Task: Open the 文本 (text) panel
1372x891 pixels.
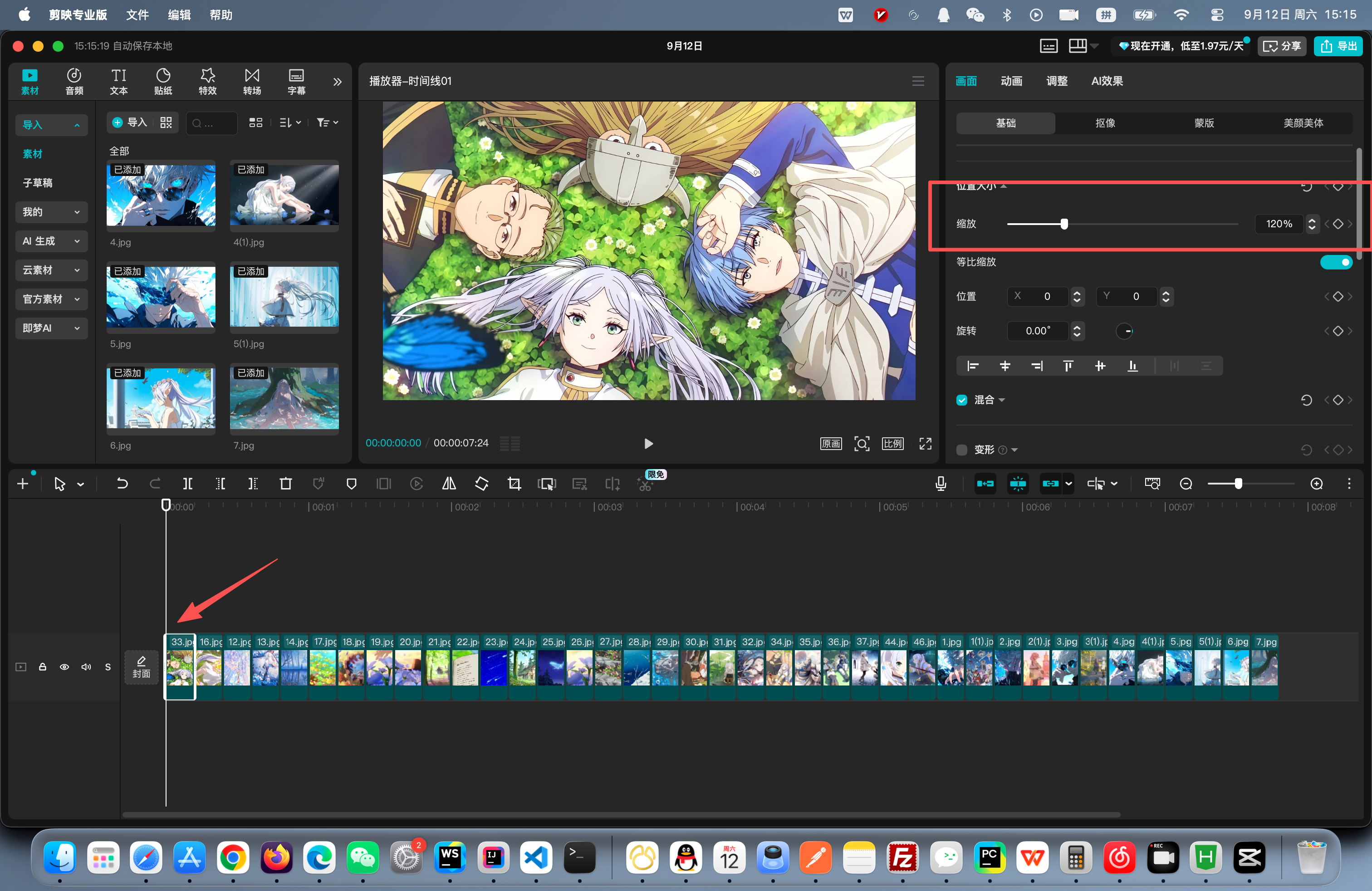Action: click(x=119, y=81)
